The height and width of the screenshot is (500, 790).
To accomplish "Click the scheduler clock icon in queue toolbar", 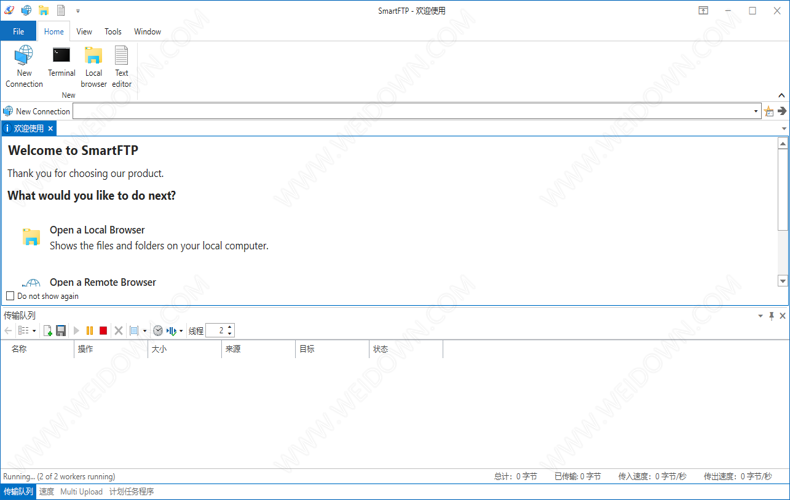I will [157, 331].
